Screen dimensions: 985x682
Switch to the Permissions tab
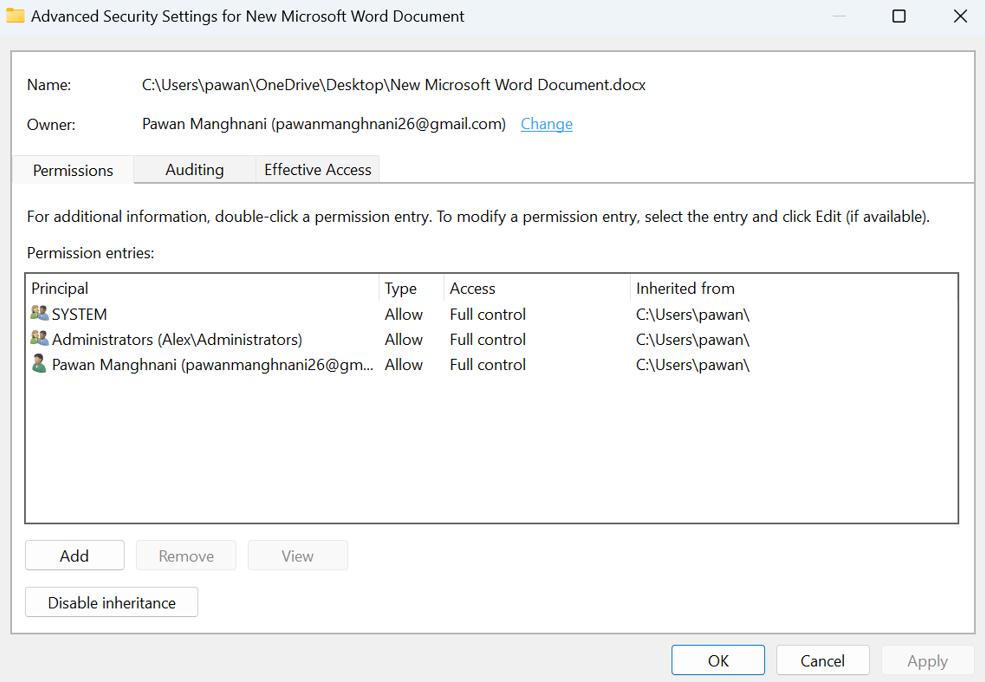73,170
